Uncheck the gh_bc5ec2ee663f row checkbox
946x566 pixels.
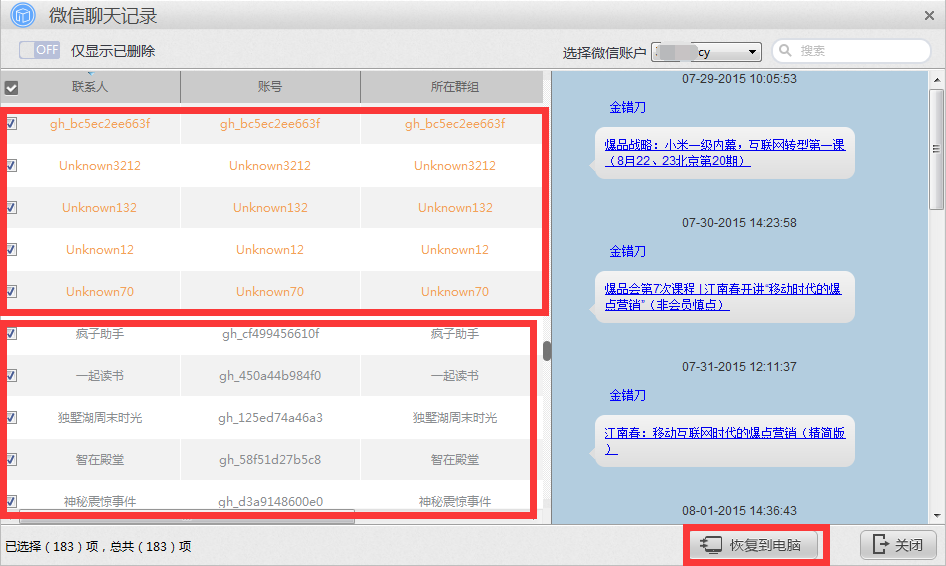point(11,124)
